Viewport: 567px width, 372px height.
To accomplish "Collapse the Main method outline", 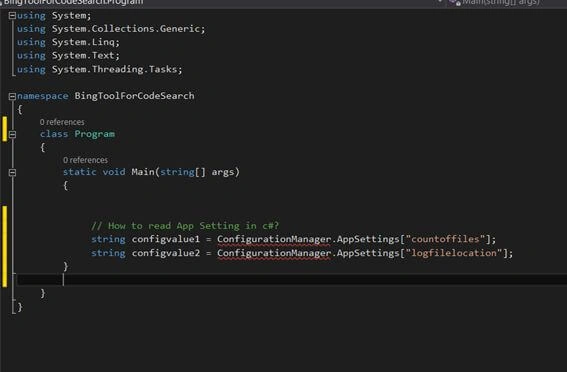I will [12, 172].
